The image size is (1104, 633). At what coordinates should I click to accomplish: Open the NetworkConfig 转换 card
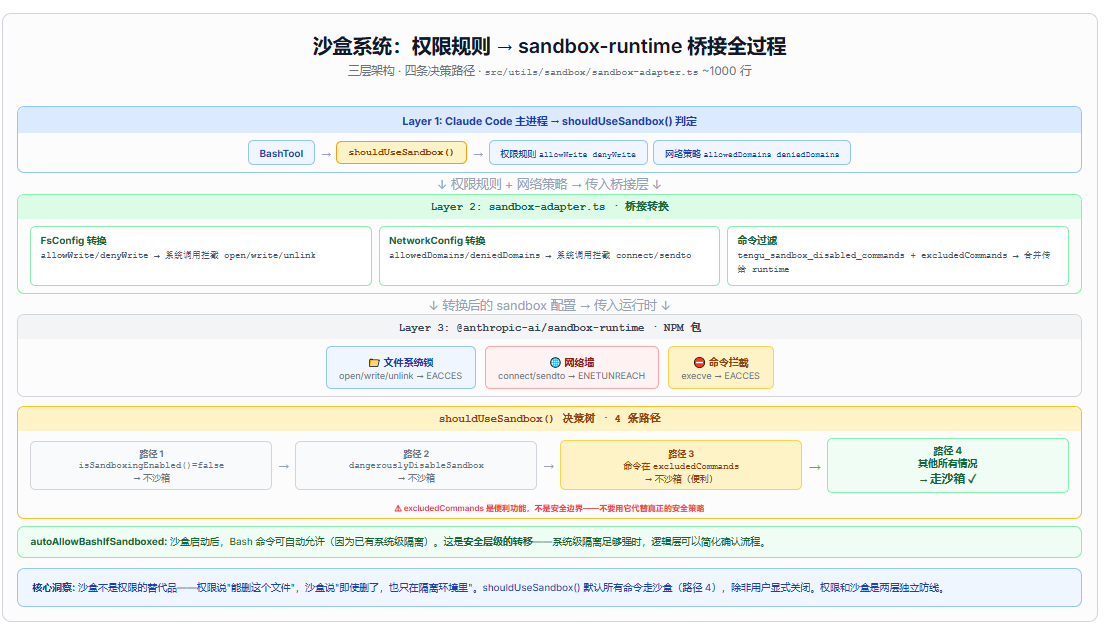[549, 256]
